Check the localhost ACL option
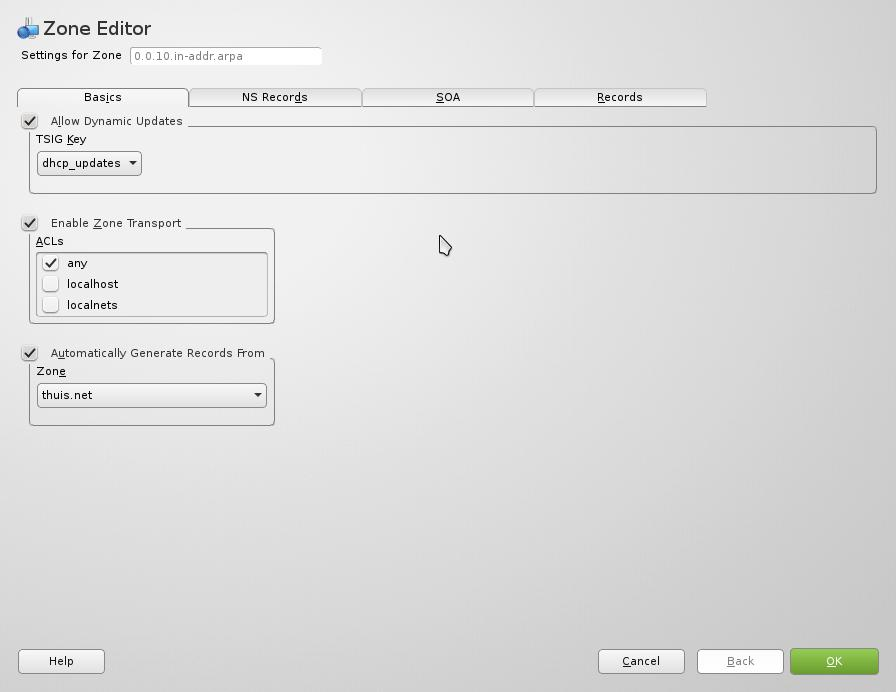The width and height of the screenshot is (896, 692). [51, 284]
